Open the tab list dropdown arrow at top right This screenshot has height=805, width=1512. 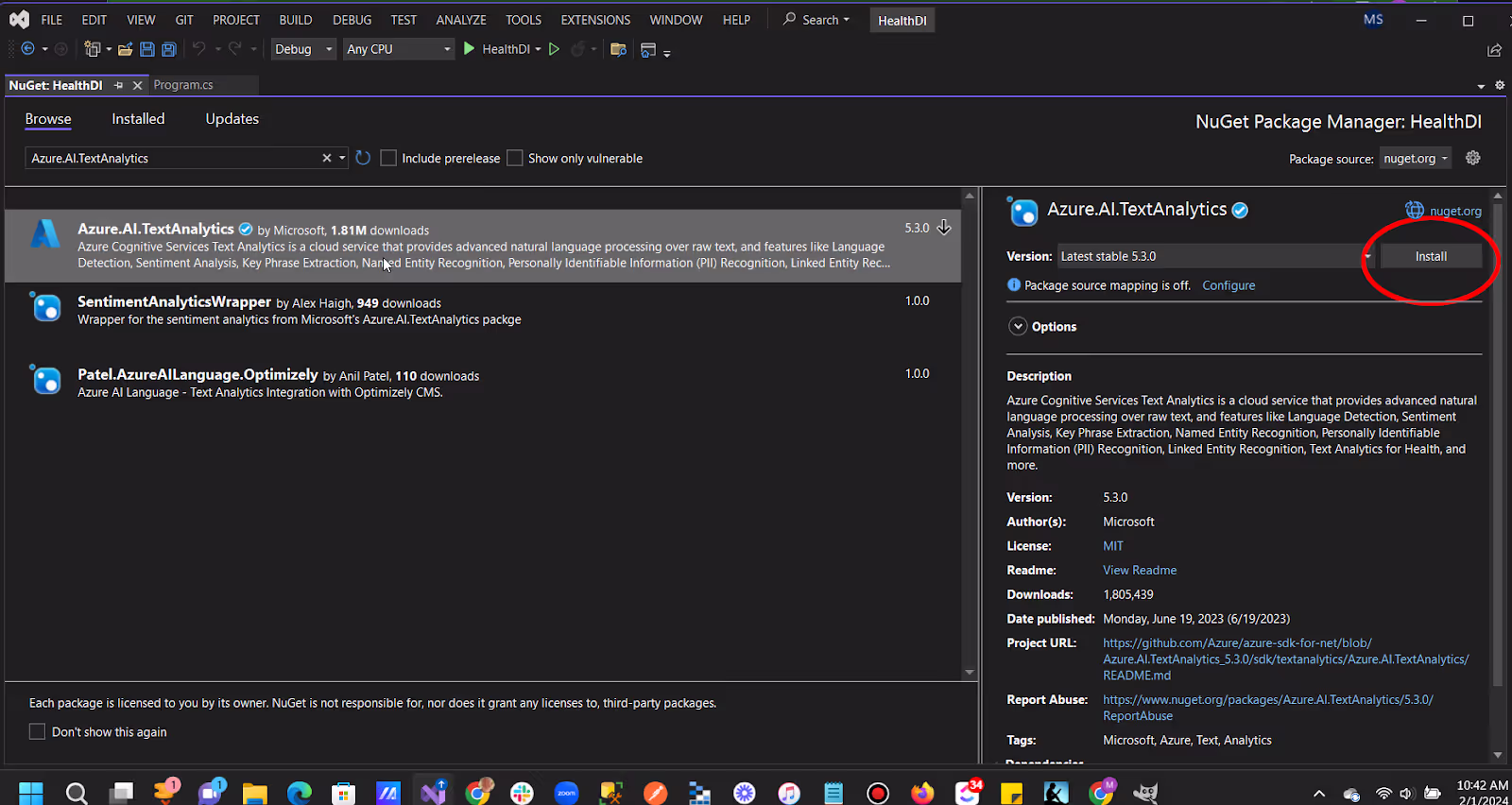point(1481,86)
